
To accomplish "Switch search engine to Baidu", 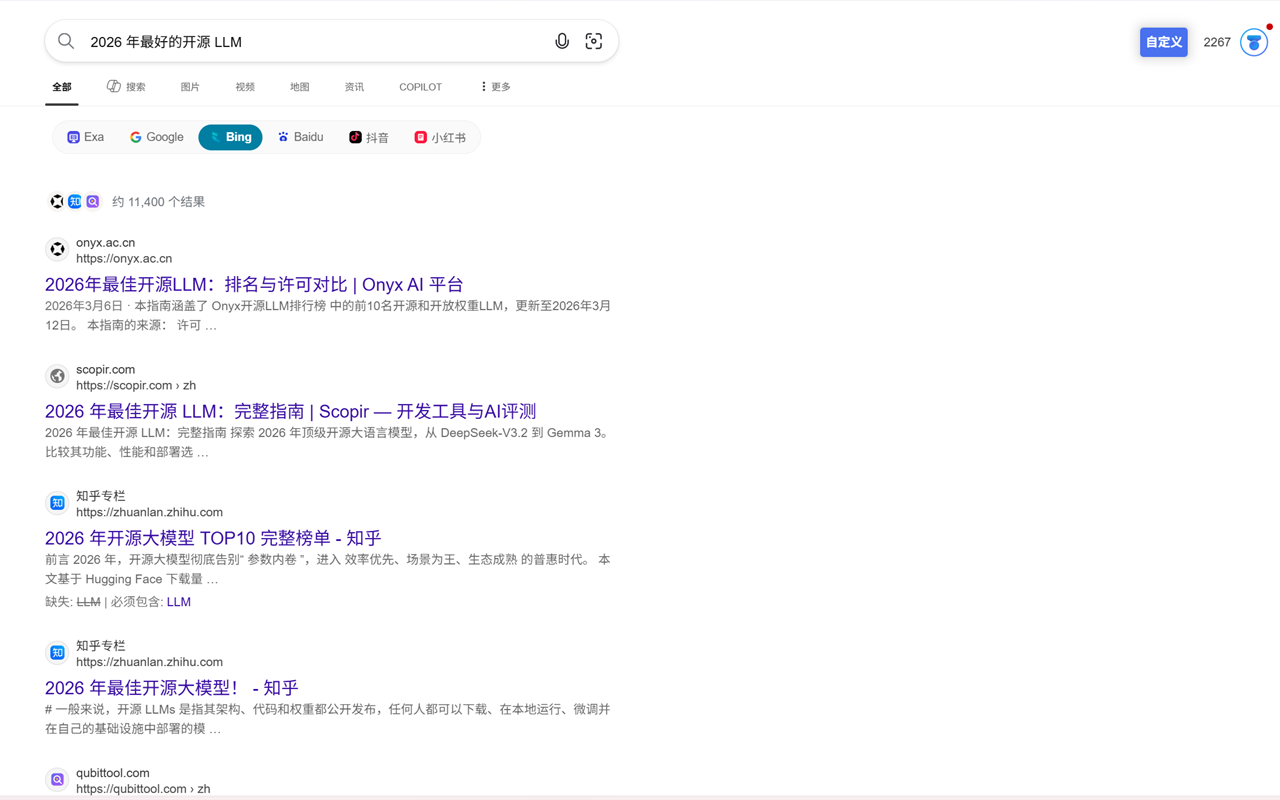I will 301,137.
